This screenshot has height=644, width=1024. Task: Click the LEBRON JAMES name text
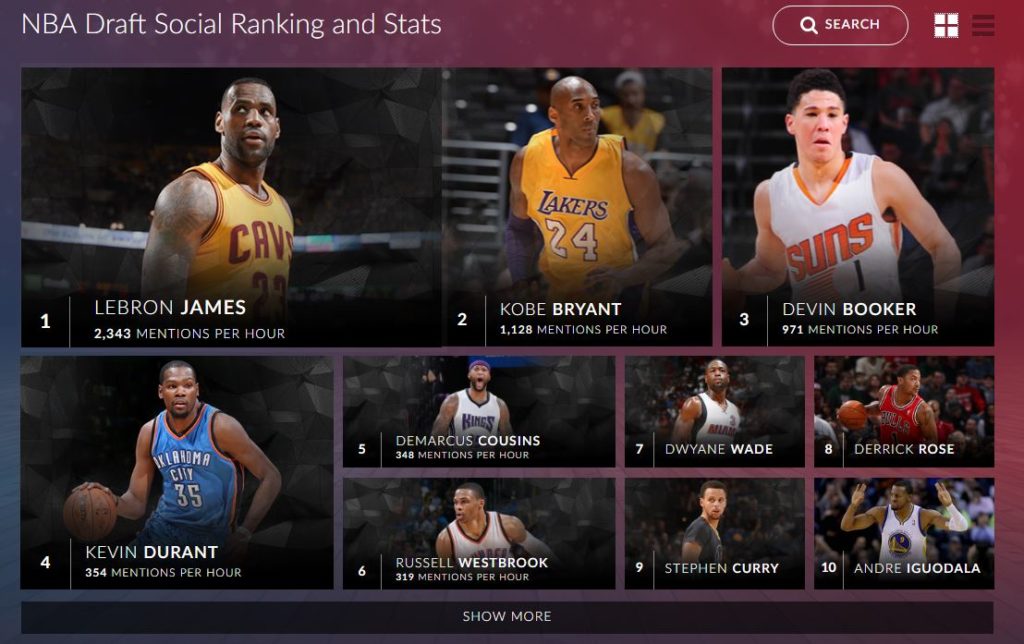170,308
